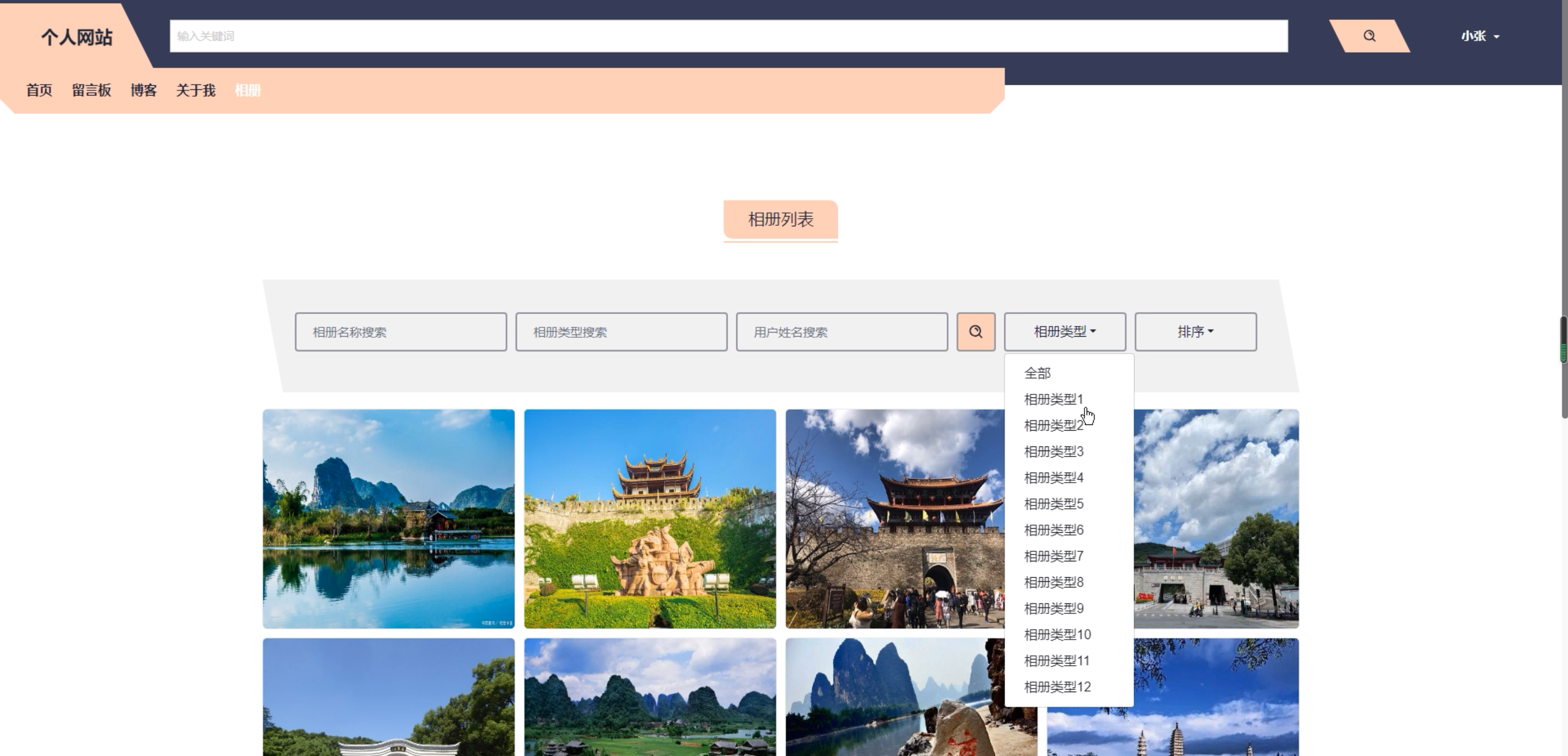Screen dimensions: 1568x756
Task: Expand the 排序 sort dropdown
Action: [x=1195, y=332]
